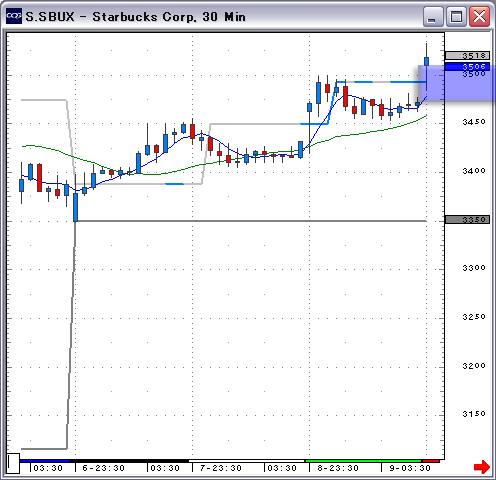Click the red arrow at bottom right

click(482, 466)
